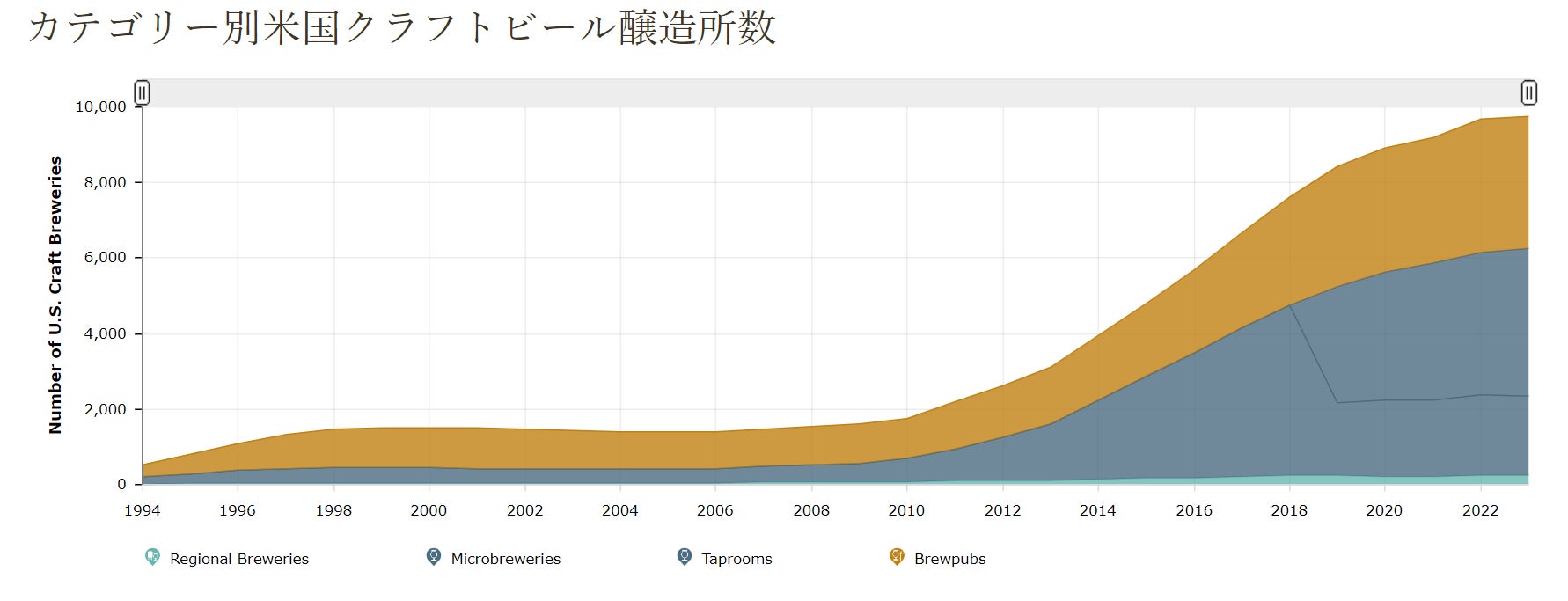This screenshot has width=1568, height=601.
Task: Click the 10,000 y-axis label
Action: tap(100, 106)
